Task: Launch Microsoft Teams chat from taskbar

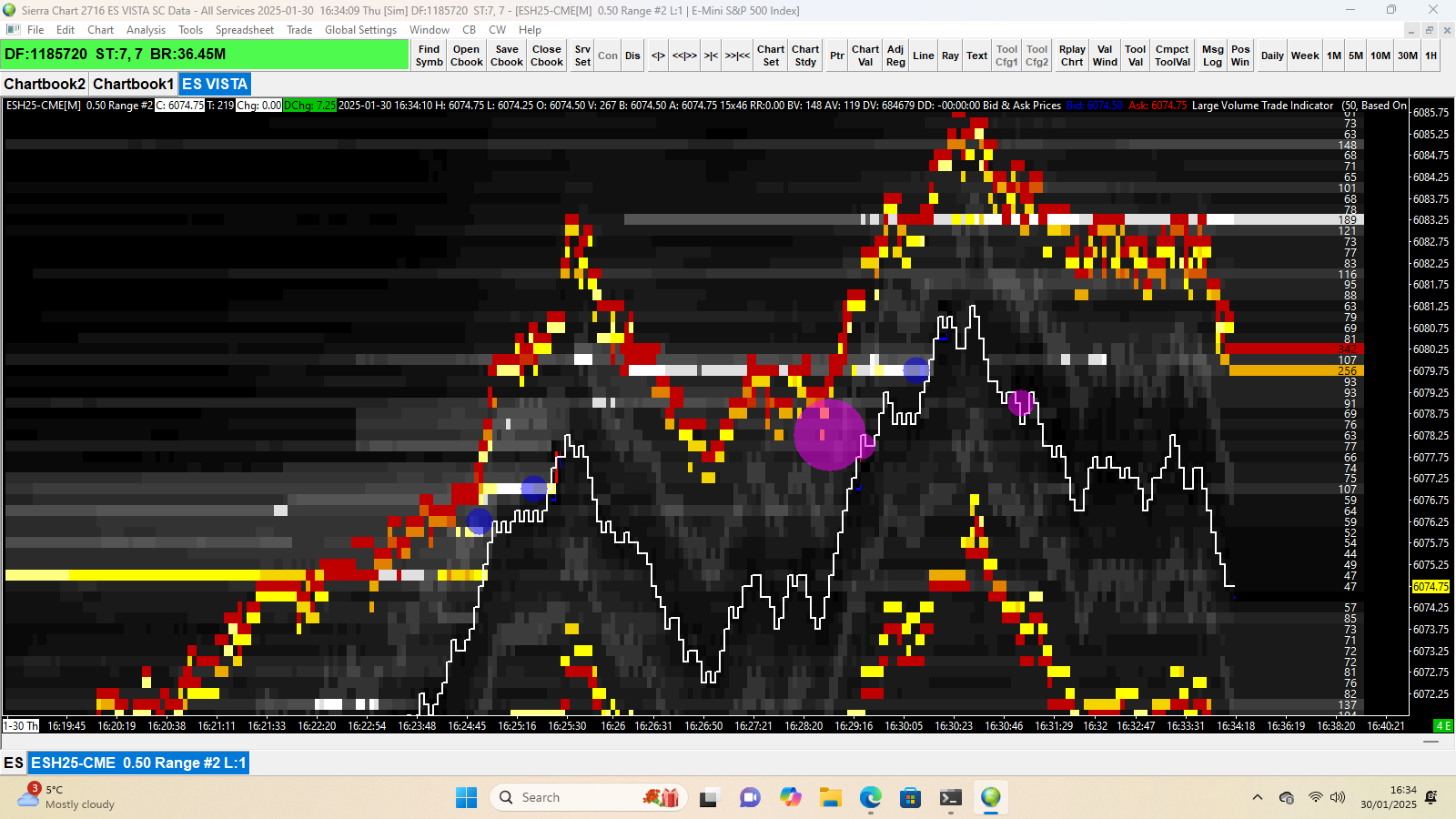Action: (x=750, y=798)
